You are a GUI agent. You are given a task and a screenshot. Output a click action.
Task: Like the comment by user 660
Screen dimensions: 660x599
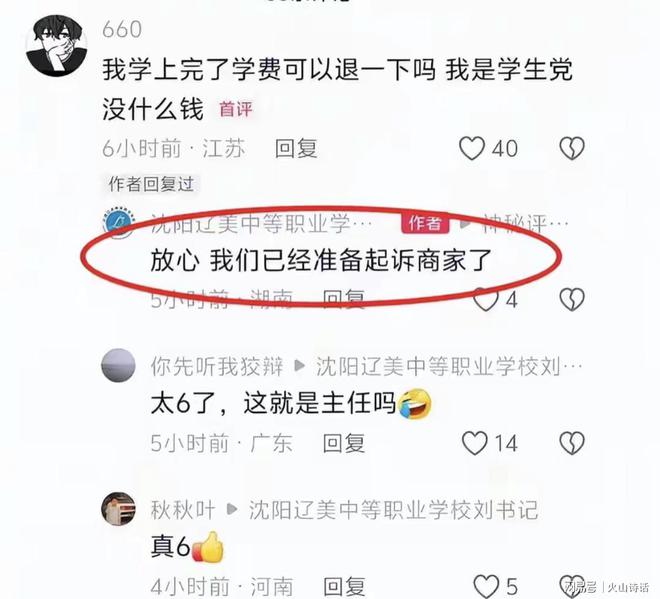(472, 149)
